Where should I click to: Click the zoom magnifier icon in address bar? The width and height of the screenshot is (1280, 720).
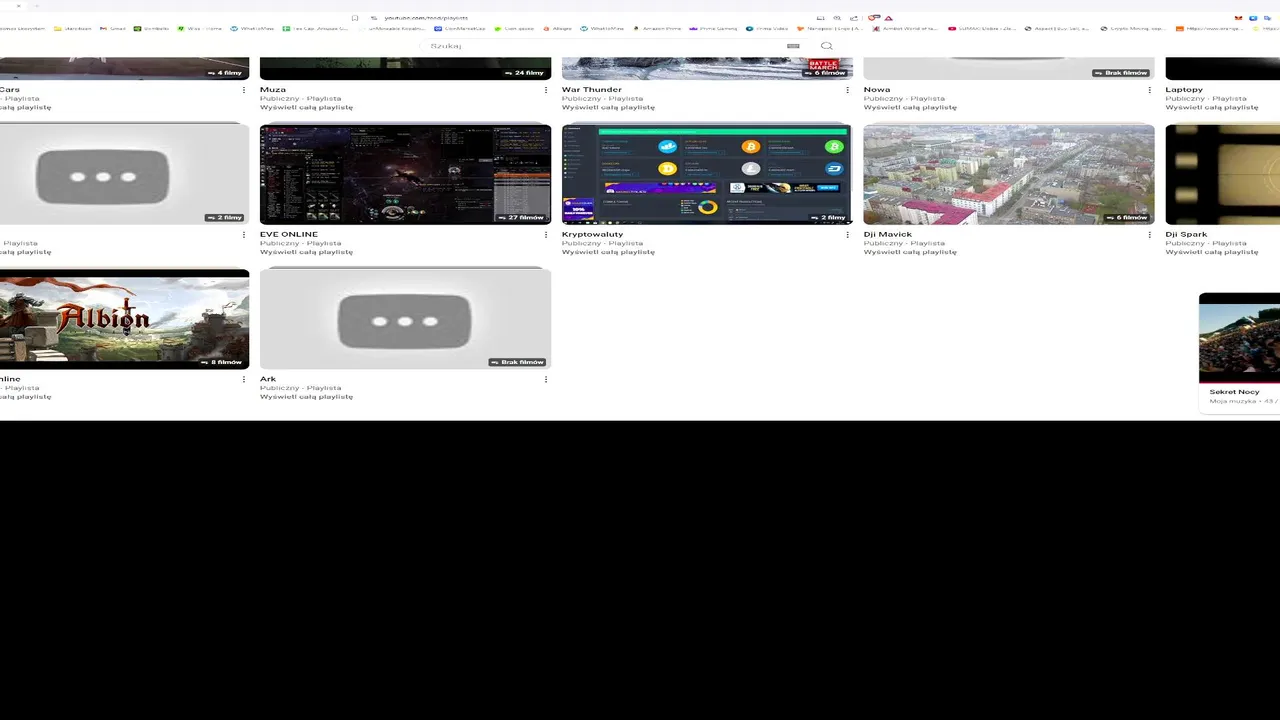[837, 17]
